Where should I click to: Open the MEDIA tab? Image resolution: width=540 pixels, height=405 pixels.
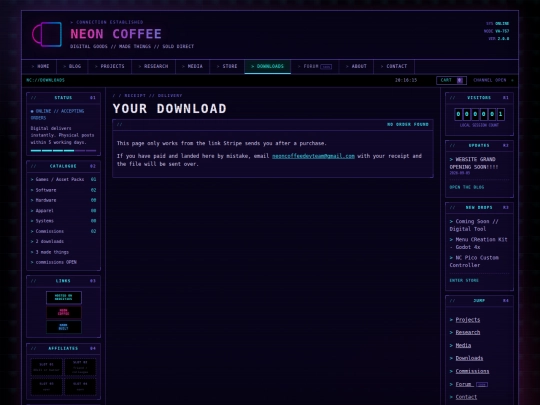tap(193, 66)
